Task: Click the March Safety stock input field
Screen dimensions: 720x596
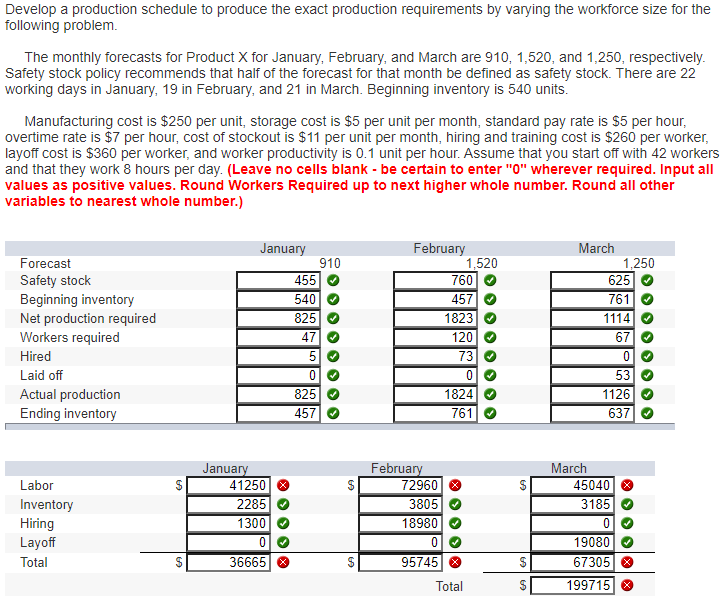Action: pos(592,280)
